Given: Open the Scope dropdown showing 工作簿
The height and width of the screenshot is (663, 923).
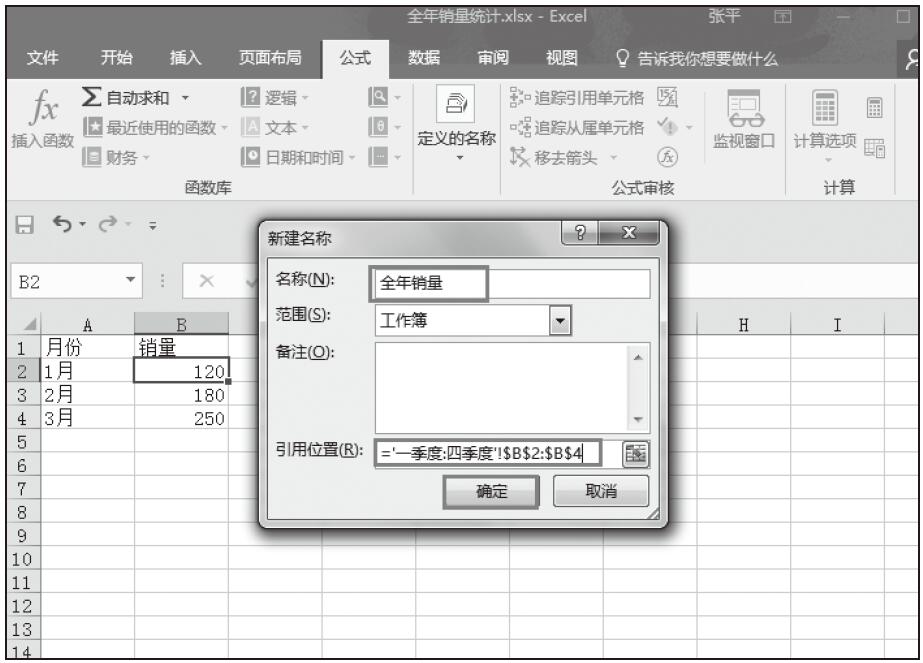Looking at the screenshot, I should (x=561, y=320).
